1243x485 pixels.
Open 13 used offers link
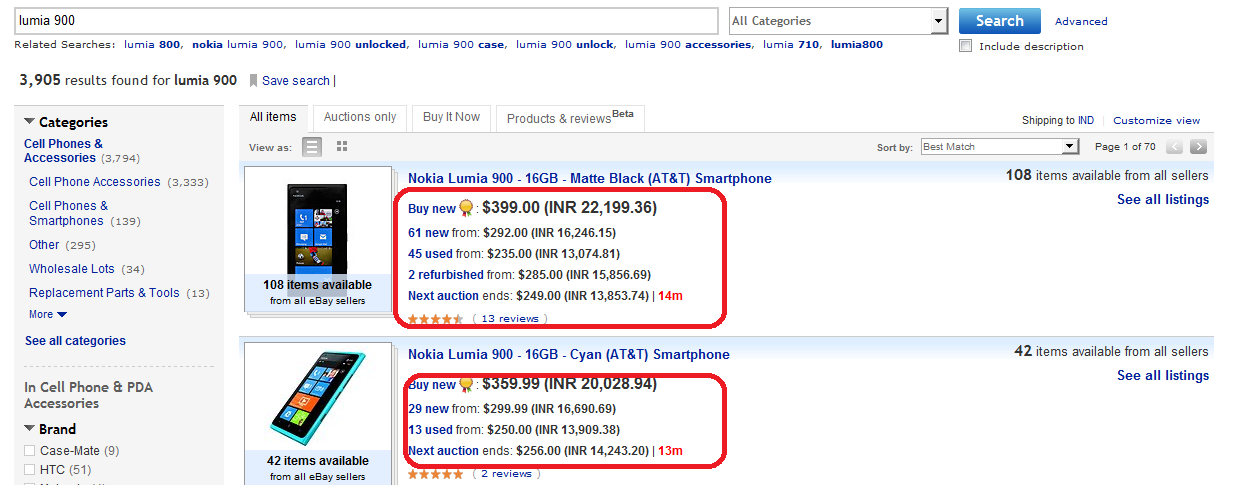point(430,430)
